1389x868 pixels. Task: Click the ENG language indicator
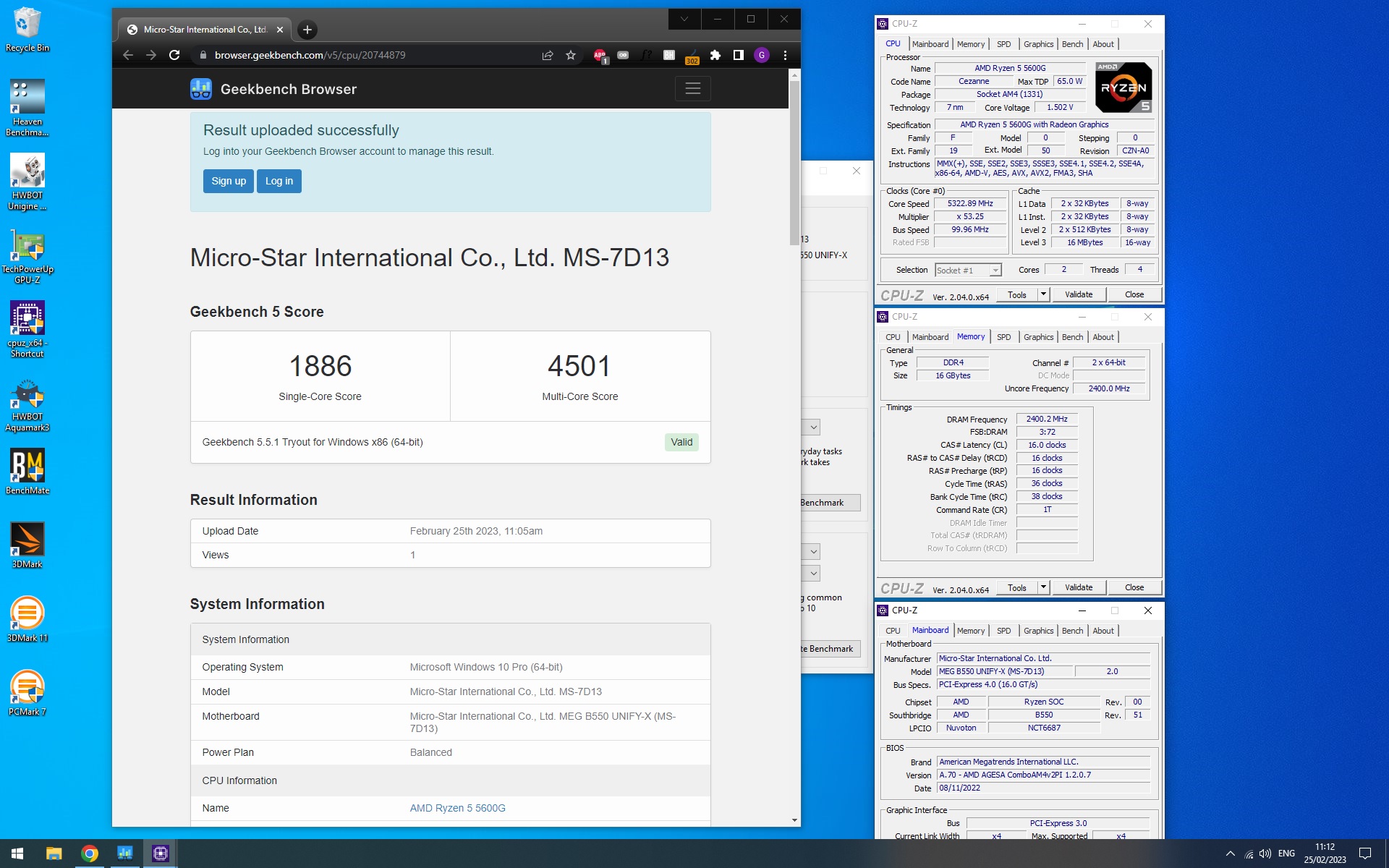pyautogui.click(x=1286, y=854)
